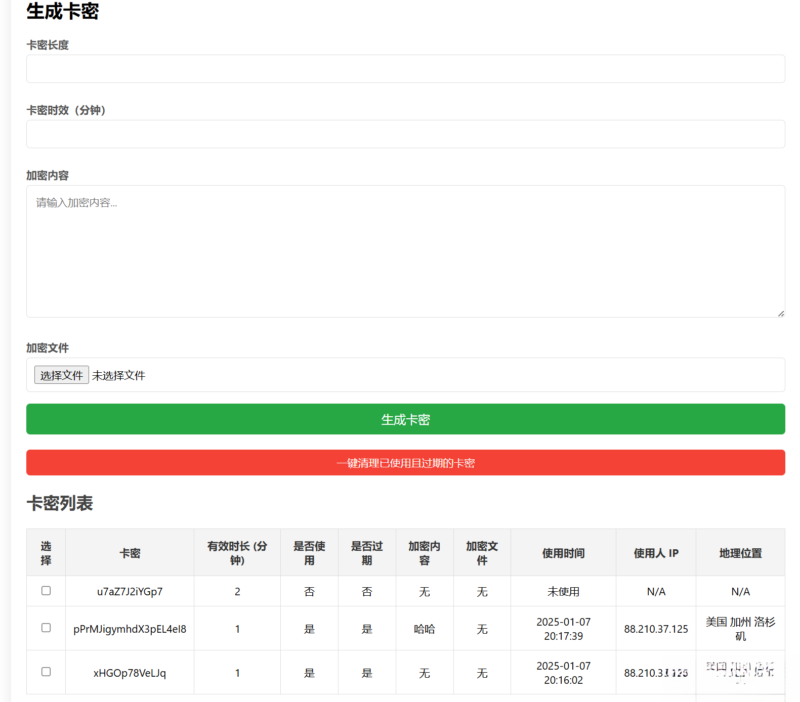The image size is (800, 702).
Task: Click the 卡密长度 input field
Action: coord(405,69)
